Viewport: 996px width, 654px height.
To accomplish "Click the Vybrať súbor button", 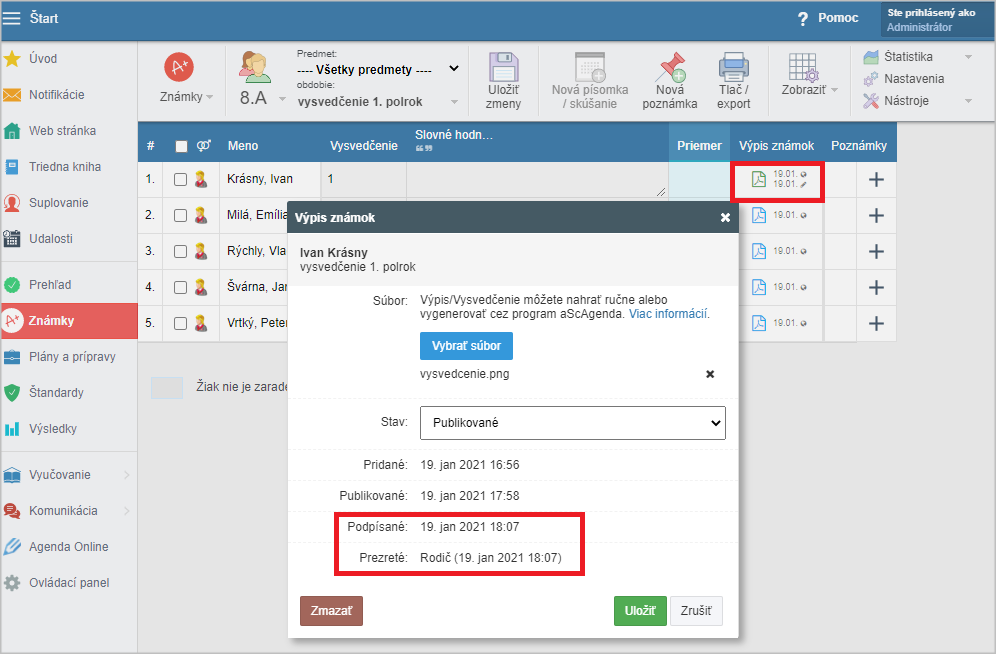I will tap(466, 345).
